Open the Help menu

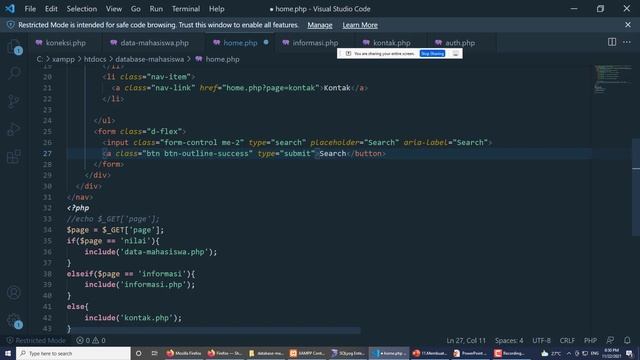216,9
